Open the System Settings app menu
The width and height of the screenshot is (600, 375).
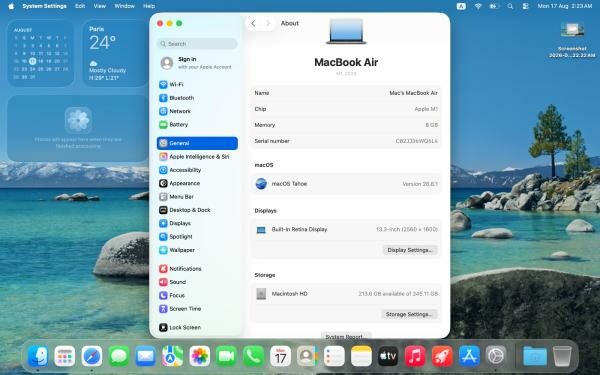(44, 6)
